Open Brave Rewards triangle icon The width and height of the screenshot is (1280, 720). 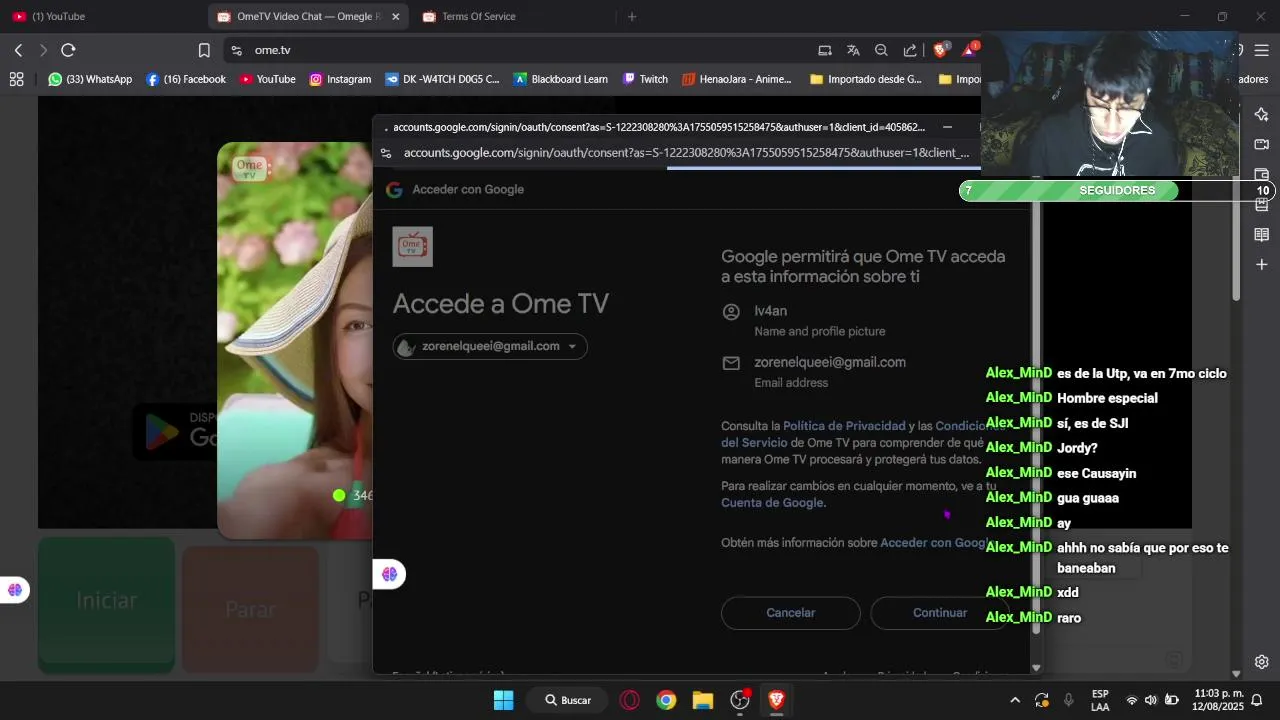(970, 50)
